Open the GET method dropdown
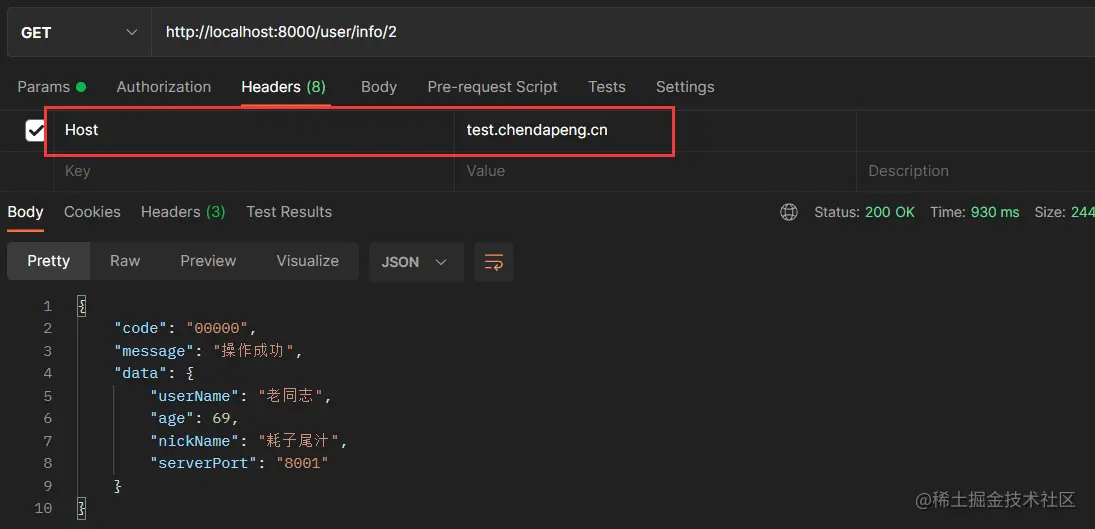 76,32
